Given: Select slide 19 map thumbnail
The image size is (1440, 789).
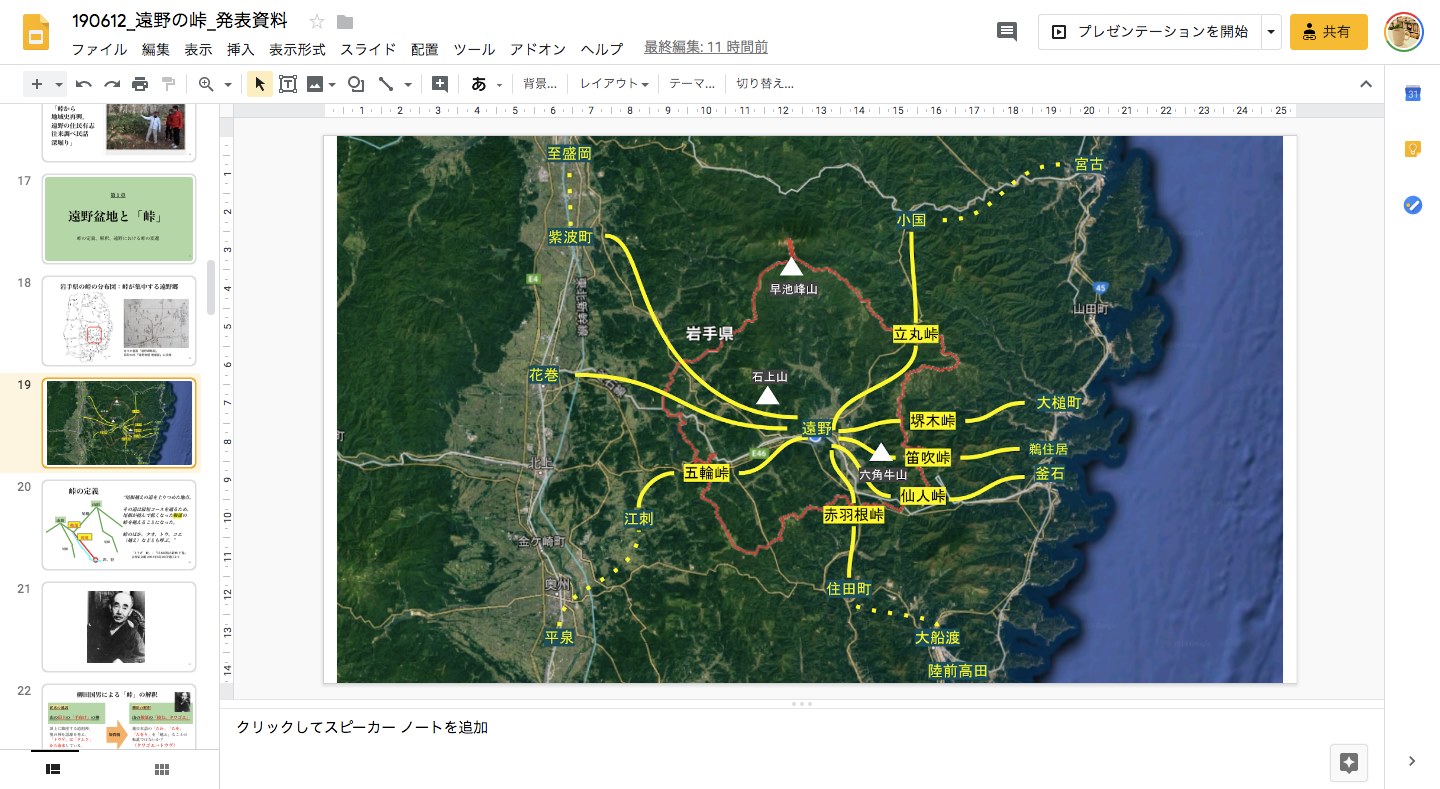Looking at the screenshot, I should 119,423.
